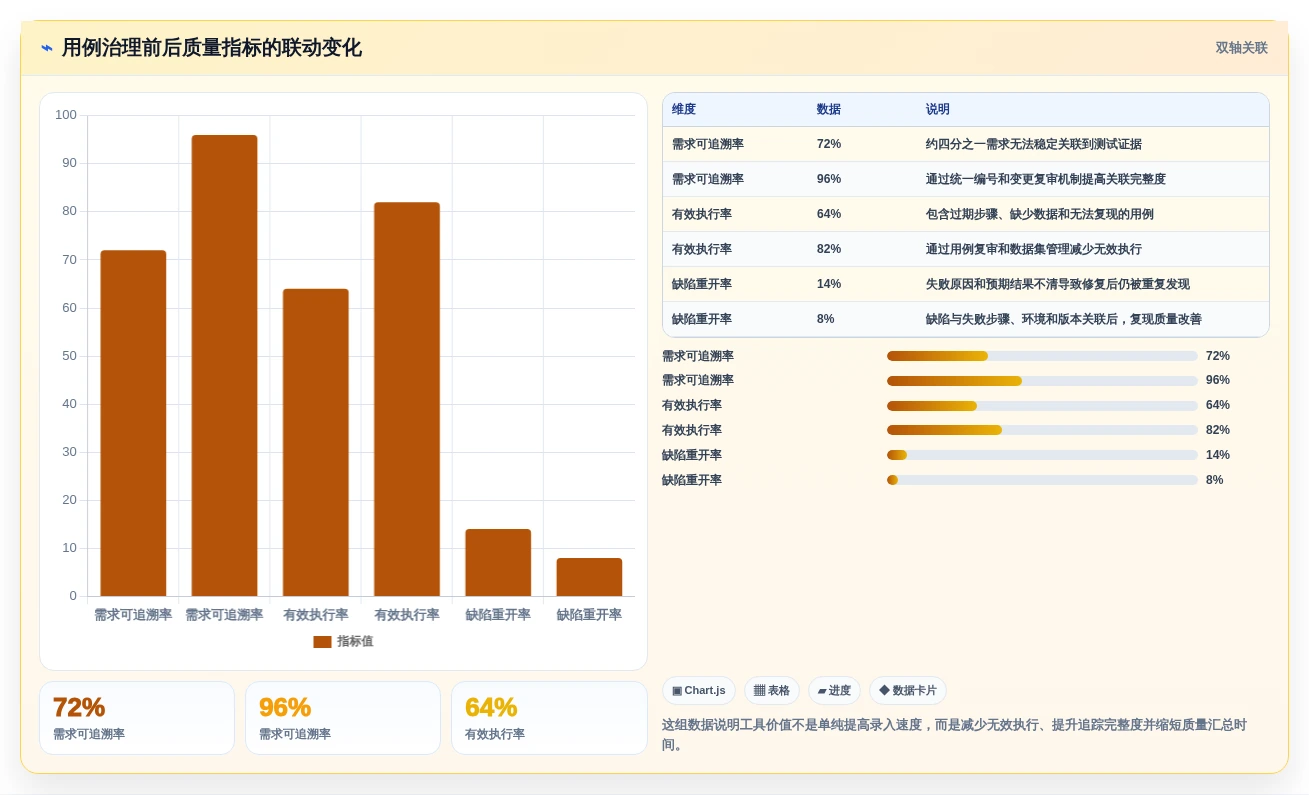
Task: Click the chart bar reaching 64
Action: (x=316, y=442)
